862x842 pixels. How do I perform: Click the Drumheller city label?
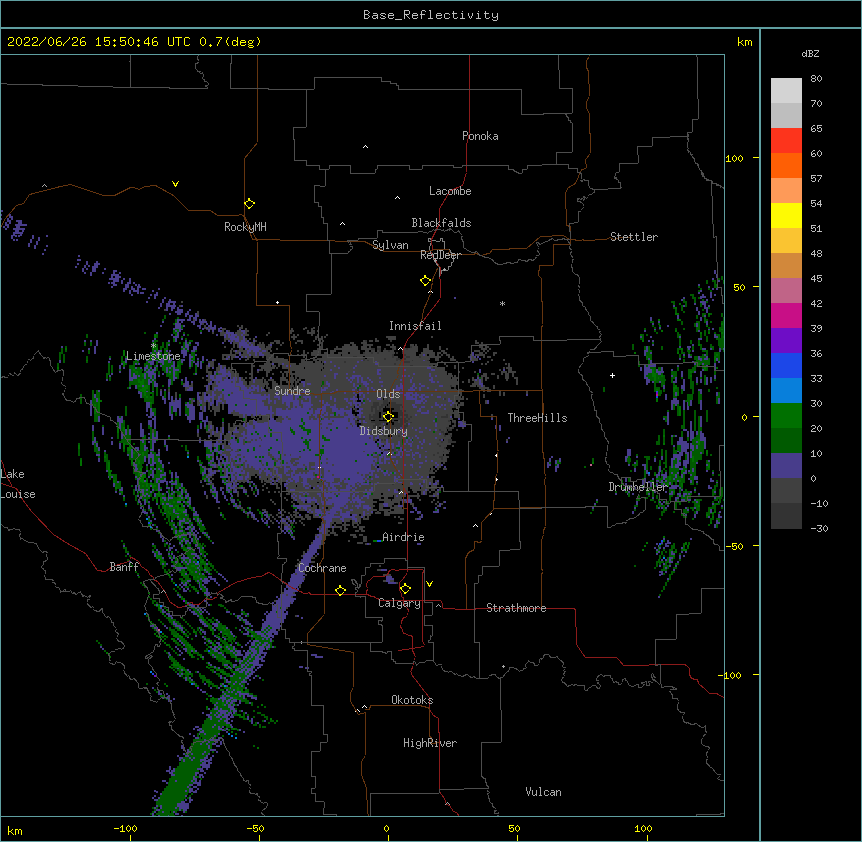tap(638, 487)
